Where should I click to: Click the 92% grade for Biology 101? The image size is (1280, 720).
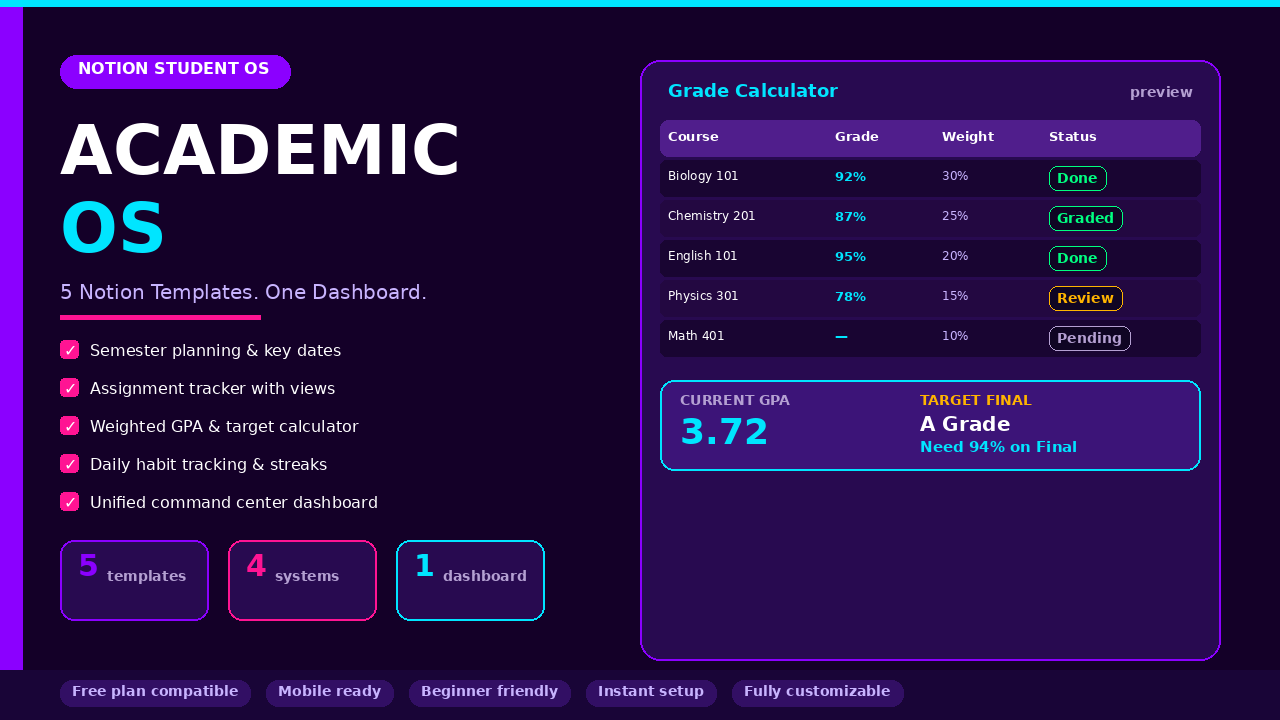point(850,177)
